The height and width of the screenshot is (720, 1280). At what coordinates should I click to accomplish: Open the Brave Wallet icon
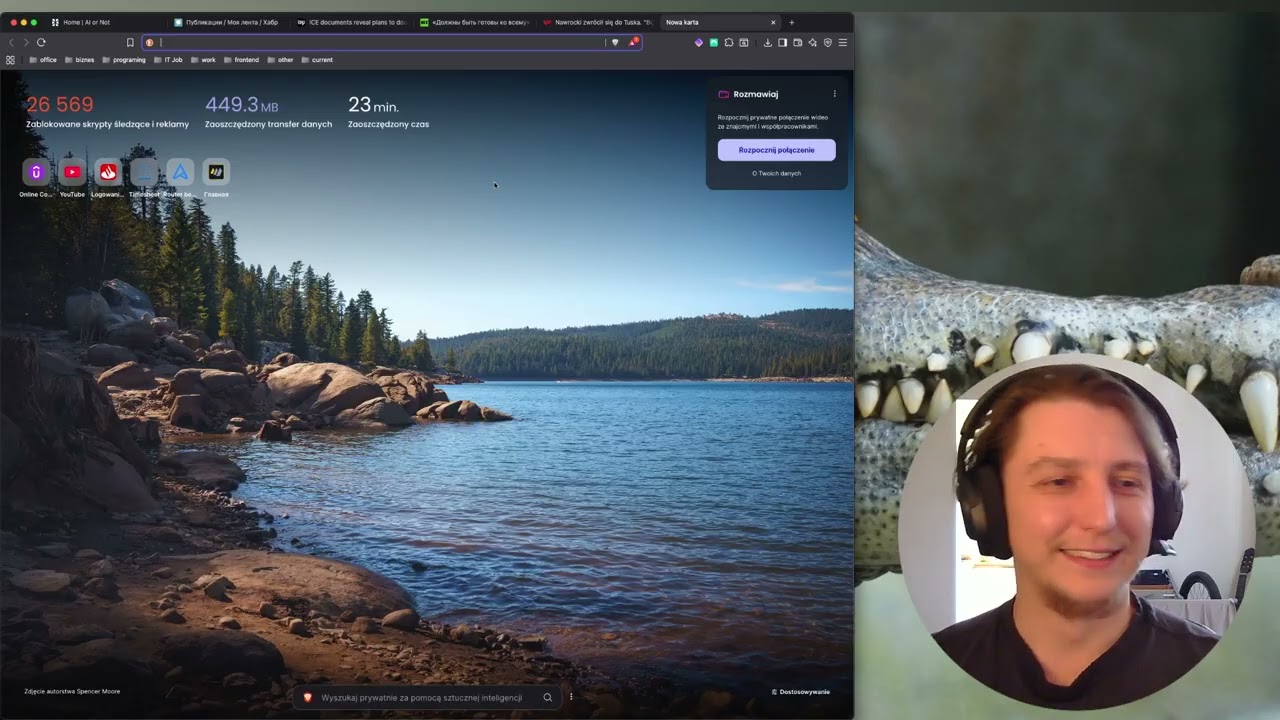click(x=797, y=42)
